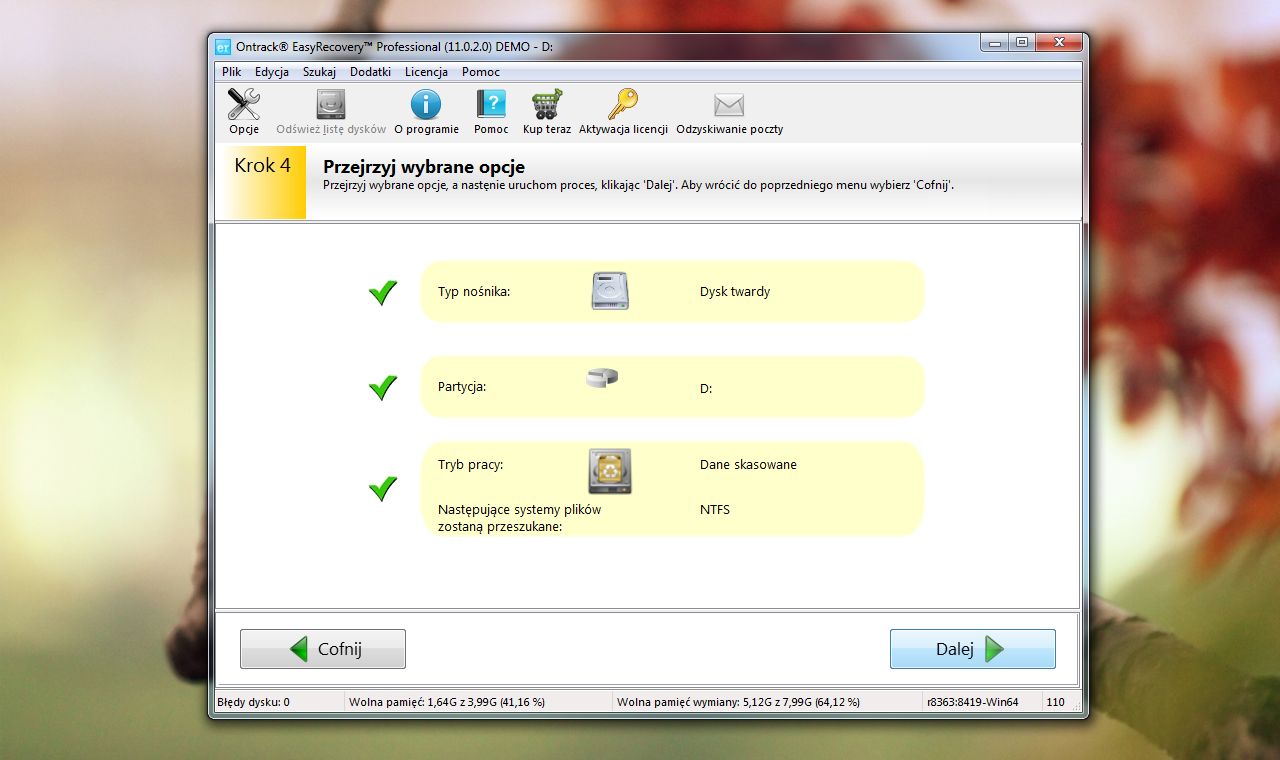Click the green checkmark beside Partycja
Screen dimensions: 1280x760
point(383,387)
